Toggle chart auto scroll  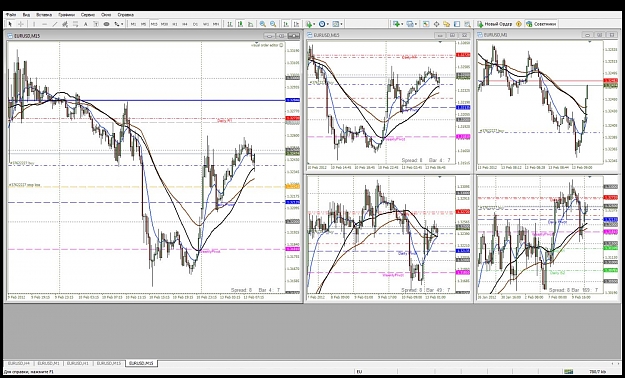click(x=286, y=24)
